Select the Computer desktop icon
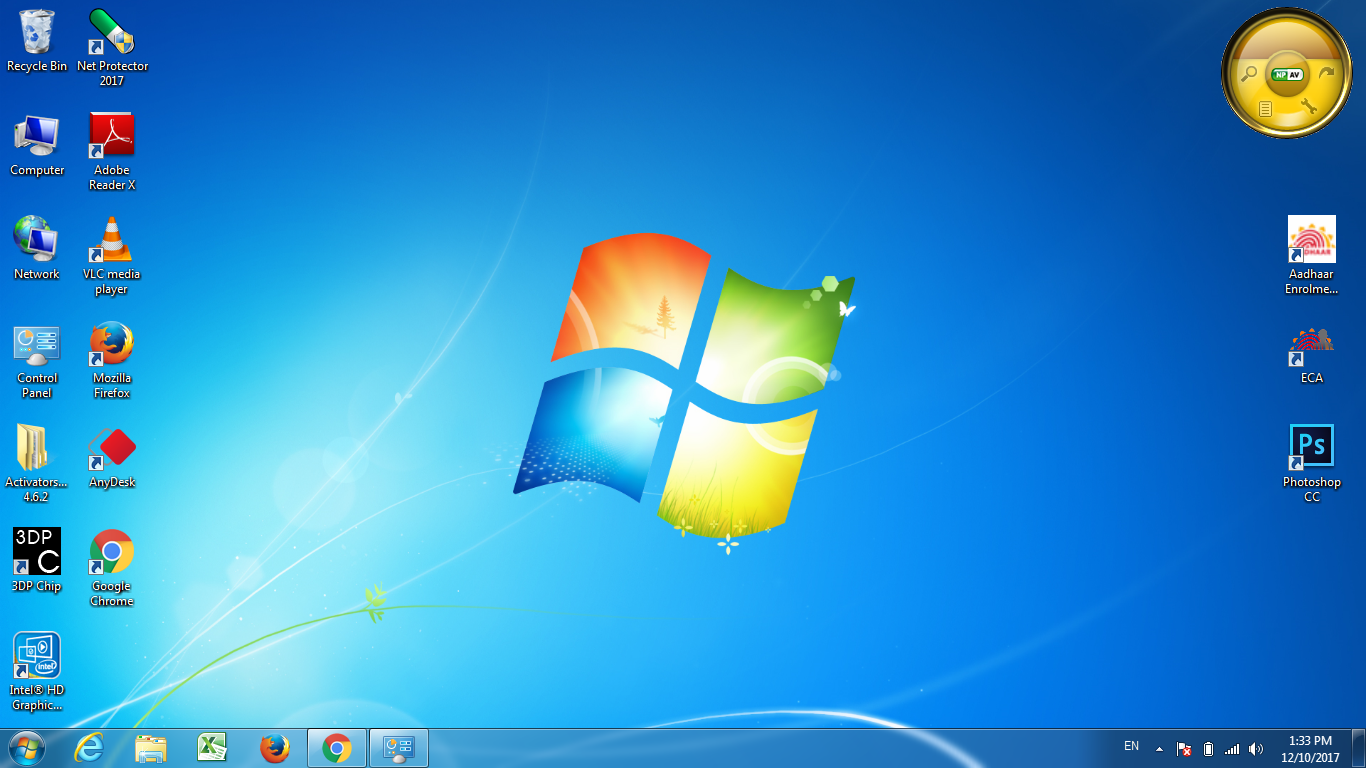Screen dimensions: 1366x768 point(37,145)
